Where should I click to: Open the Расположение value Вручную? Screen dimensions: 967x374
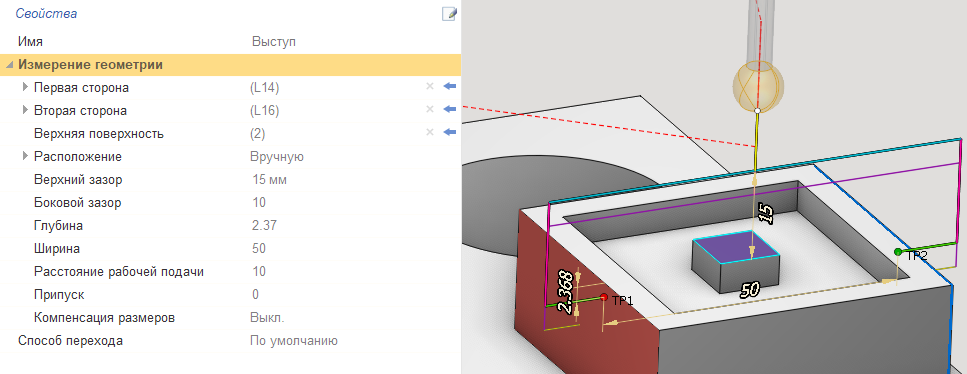[277, 157]
